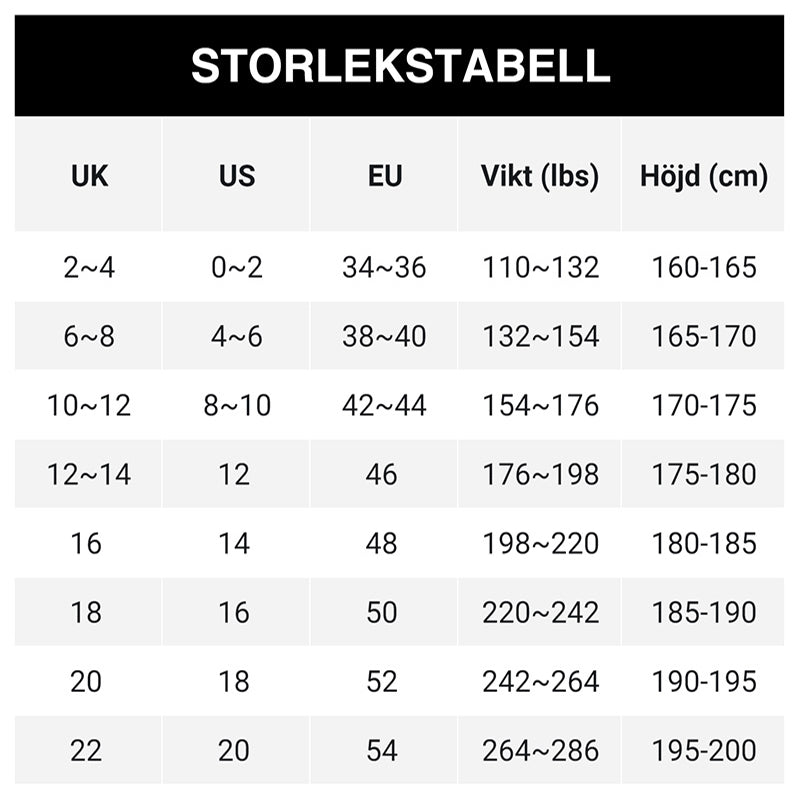This screenshot has width=800, height=800.
Task: Click height cell 165-170
Action: pyautogui.click(x=704, y=336)
